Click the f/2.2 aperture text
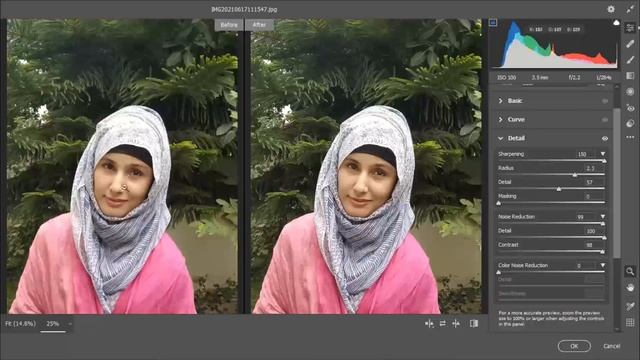640x360 pixels. tap(574, 78)
